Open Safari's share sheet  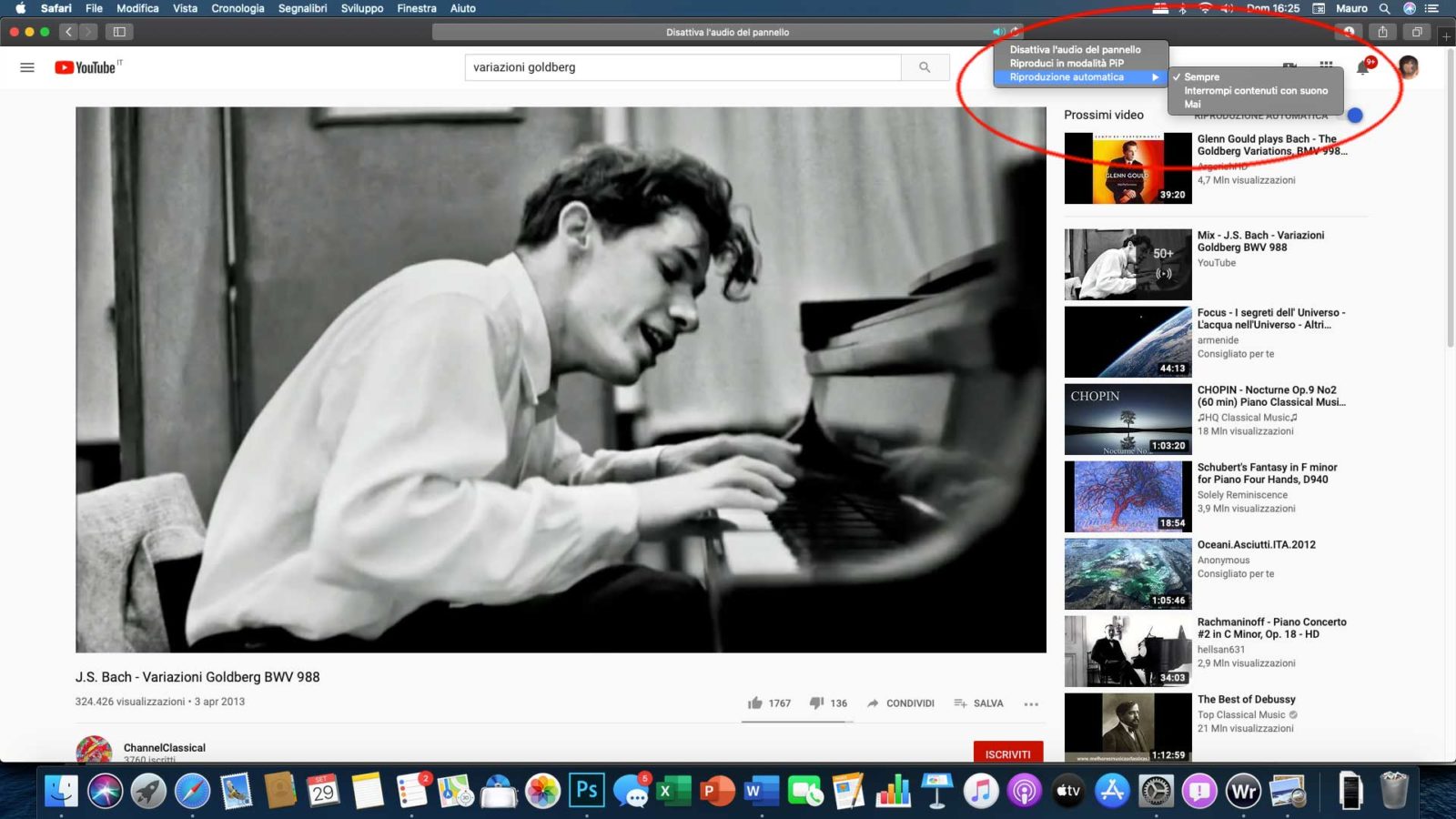(1382, 32)
